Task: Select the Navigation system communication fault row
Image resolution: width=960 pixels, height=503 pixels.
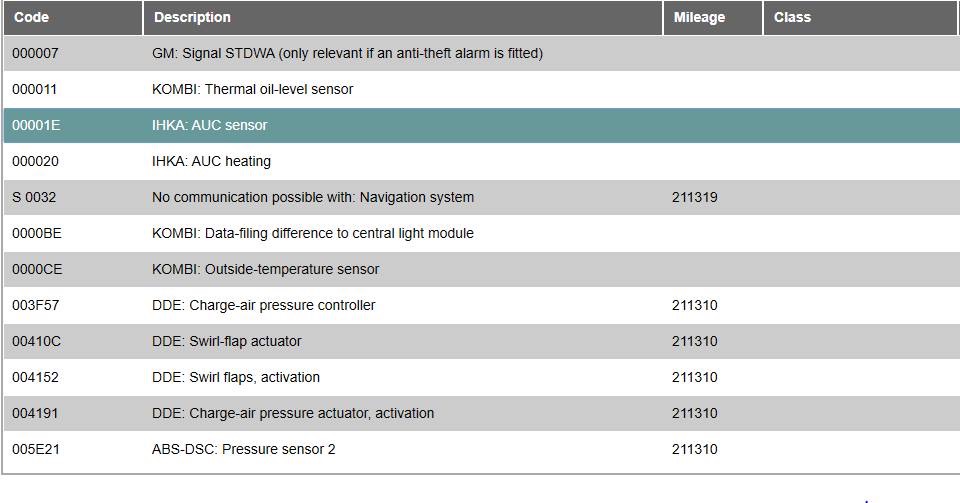Action: pos(482,197)
